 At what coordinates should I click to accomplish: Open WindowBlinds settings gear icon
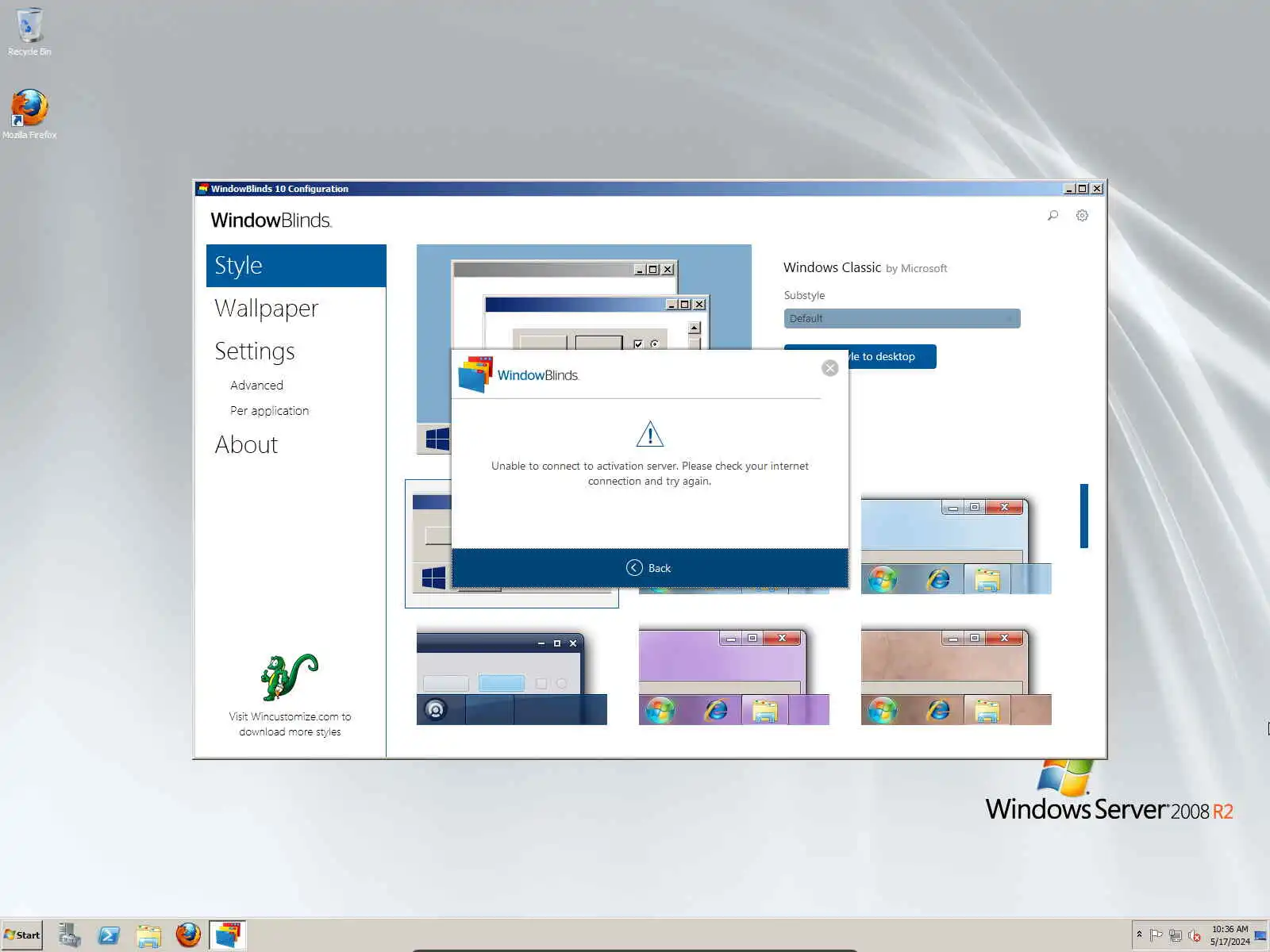click(1082, 216)
